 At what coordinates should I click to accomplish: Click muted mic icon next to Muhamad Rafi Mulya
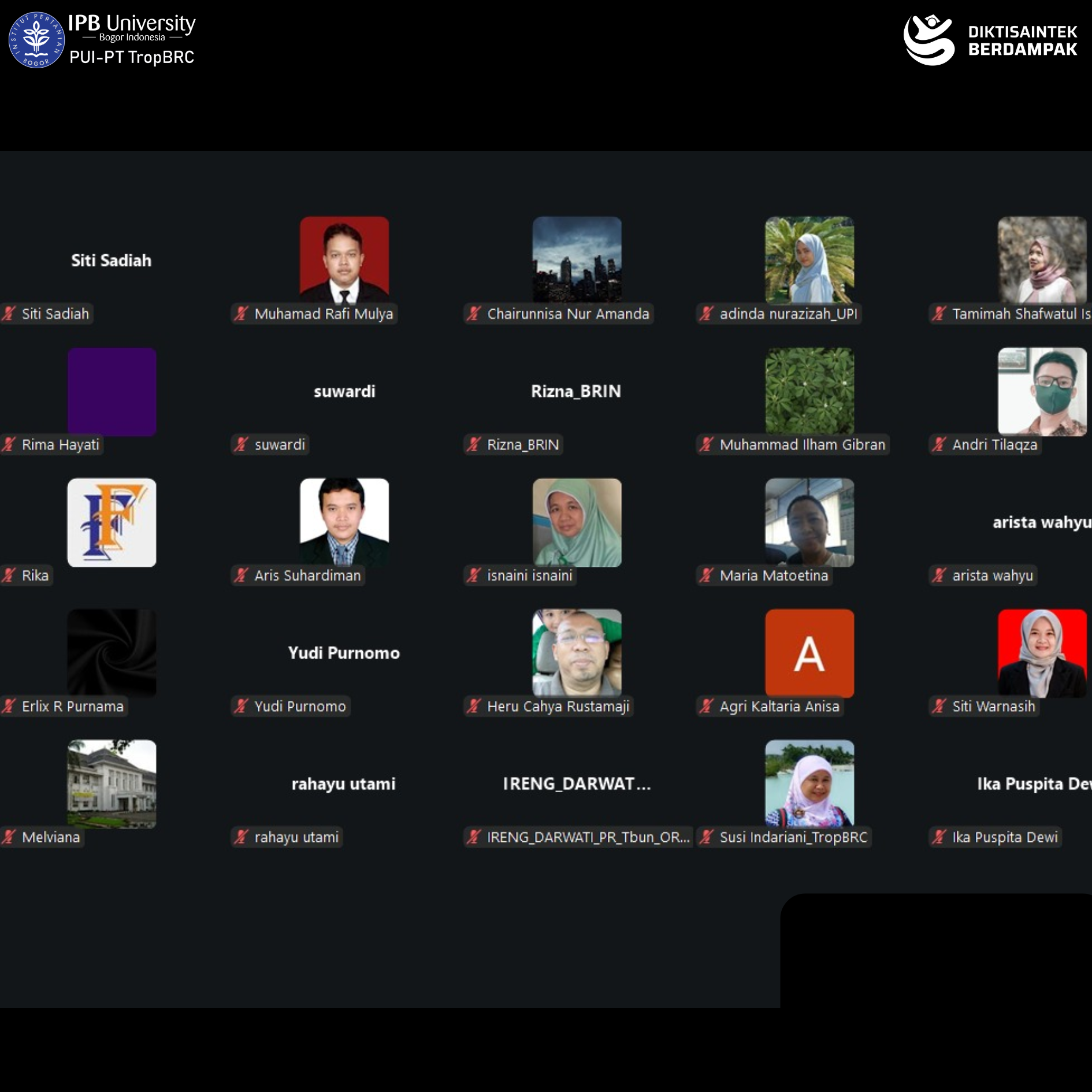(241, 314)
